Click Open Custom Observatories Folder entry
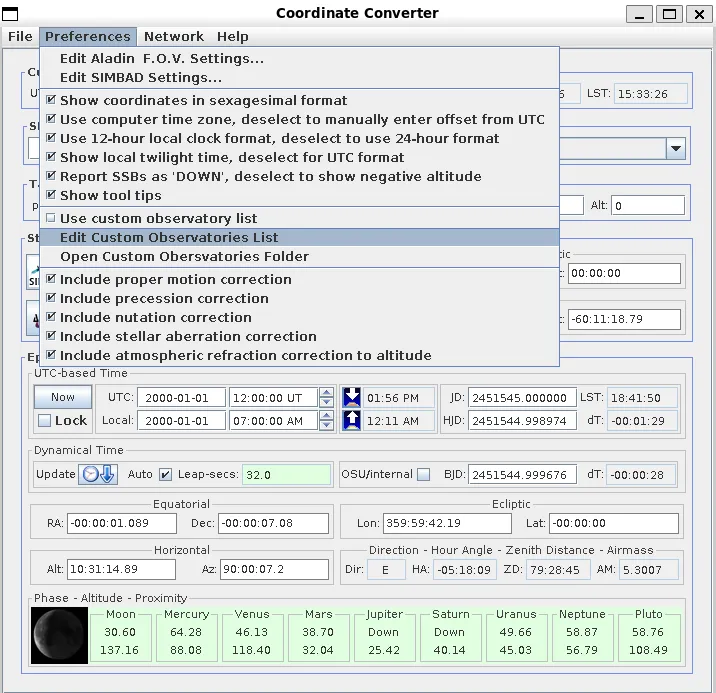Image resolution: width=716 pixels, height=693 pixels. click(x=184, y=256)
